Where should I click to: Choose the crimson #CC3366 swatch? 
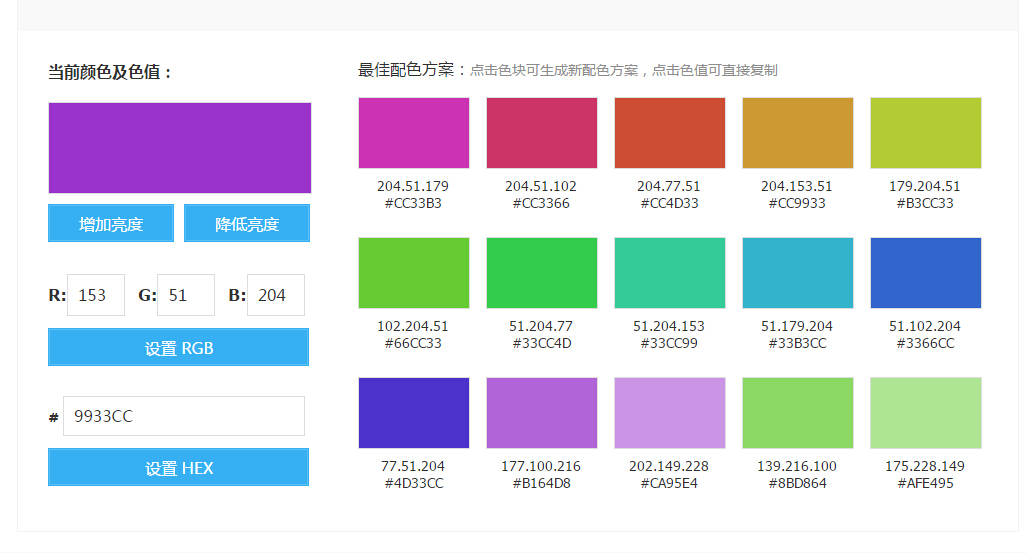click(542, 133)
